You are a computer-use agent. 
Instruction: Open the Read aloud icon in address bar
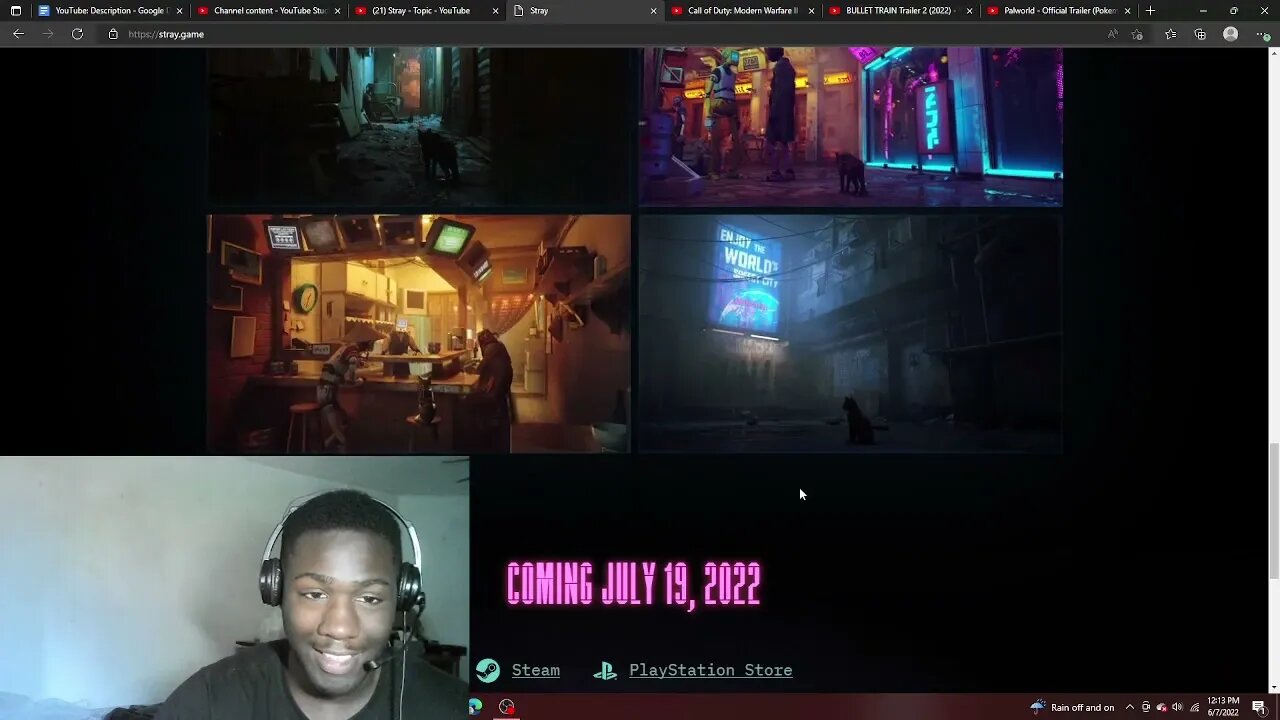[x=1113, y=34]
